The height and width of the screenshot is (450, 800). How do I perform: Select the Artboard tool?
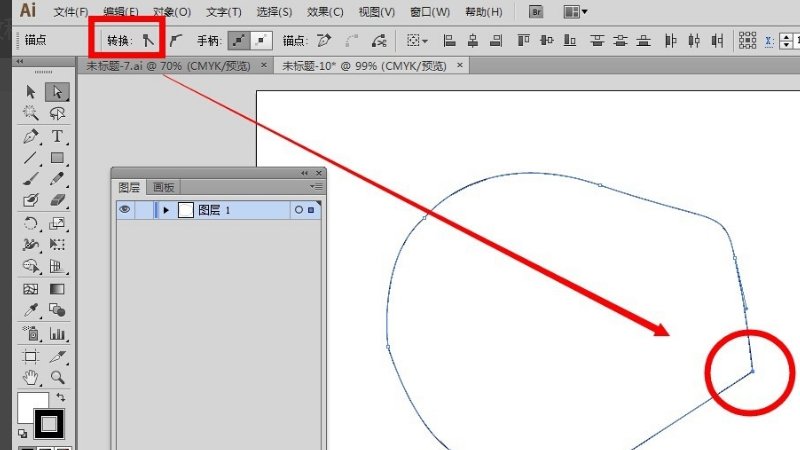31,356
